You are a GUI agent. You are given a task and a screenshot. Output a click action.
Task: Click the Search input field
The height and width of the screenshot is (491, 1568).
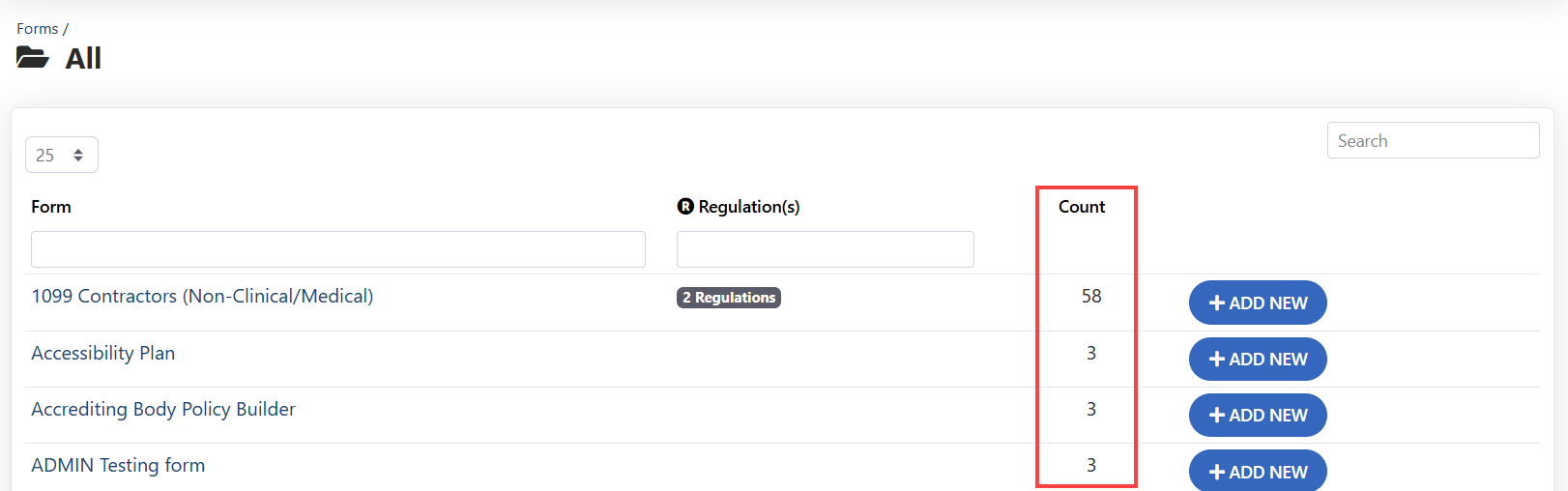pyautogui.click(x=1432, y=141)
